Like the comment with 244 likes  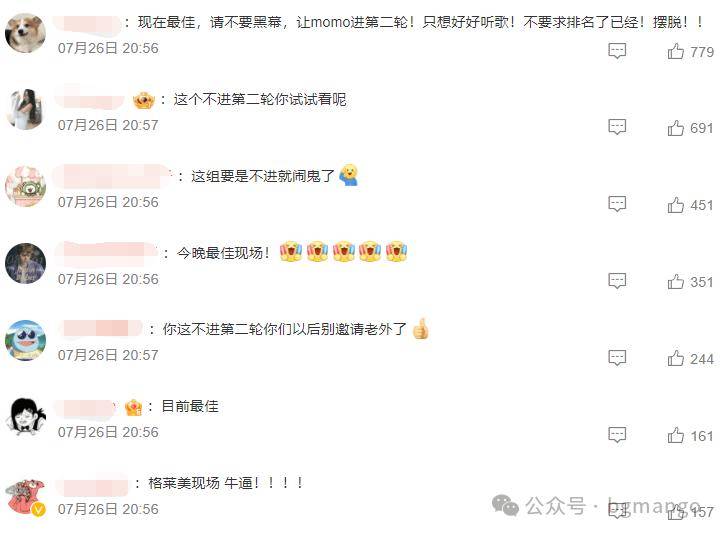pos(676,358)
